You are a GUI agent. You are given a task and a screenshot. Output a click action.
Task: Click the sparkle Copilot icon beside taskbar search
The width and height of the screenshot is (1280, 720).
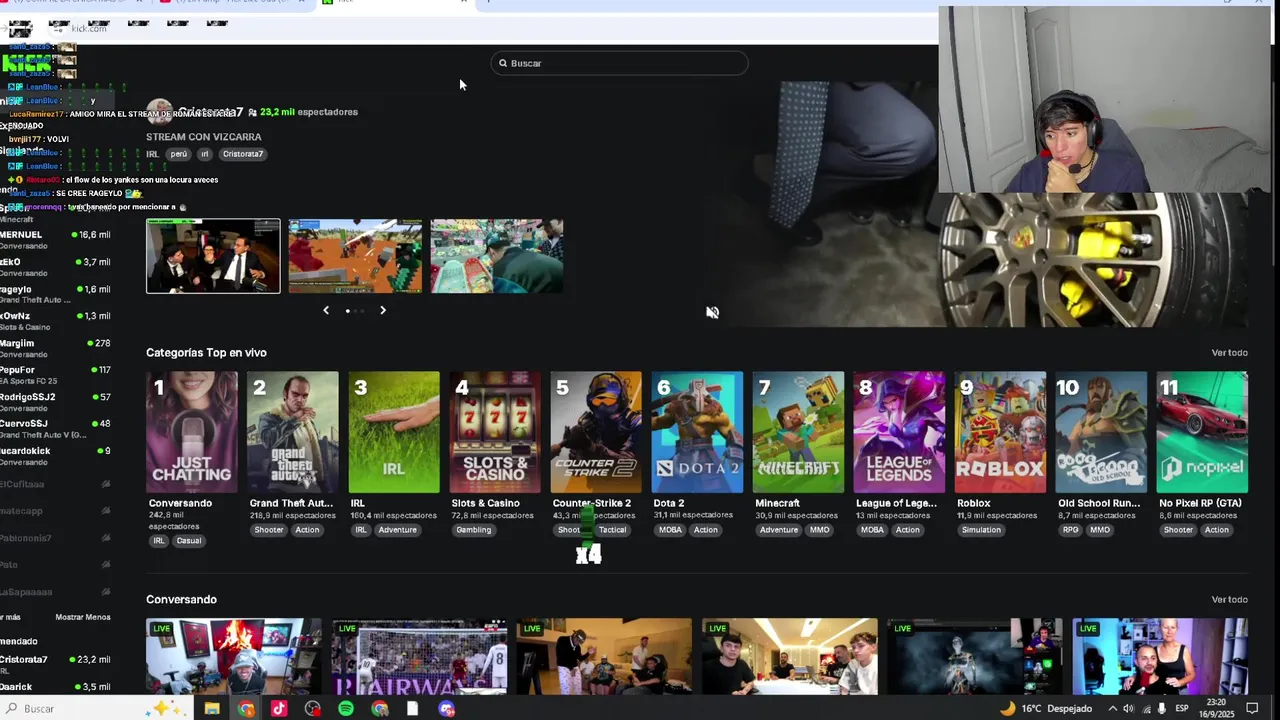167,708
